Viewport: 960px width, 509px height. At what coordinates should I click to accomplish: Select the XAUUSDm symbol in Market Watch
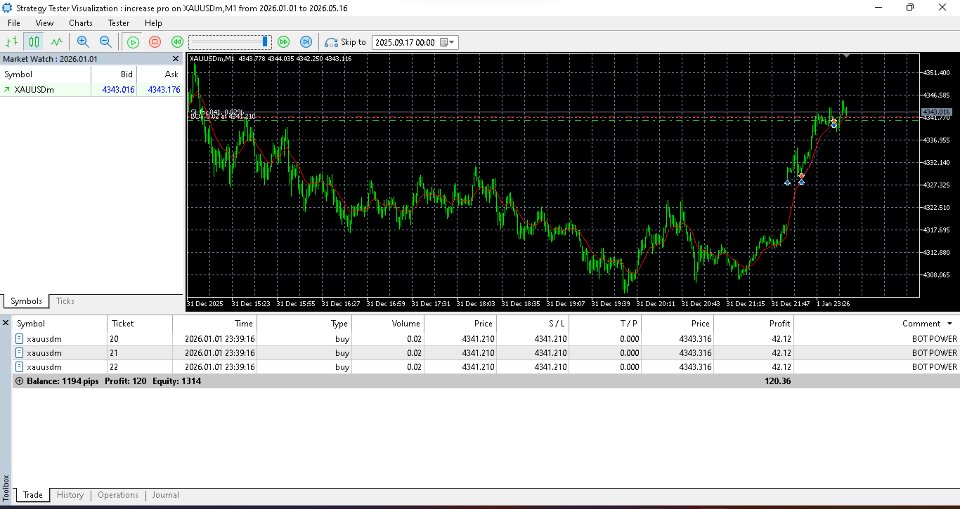[92, 89]
